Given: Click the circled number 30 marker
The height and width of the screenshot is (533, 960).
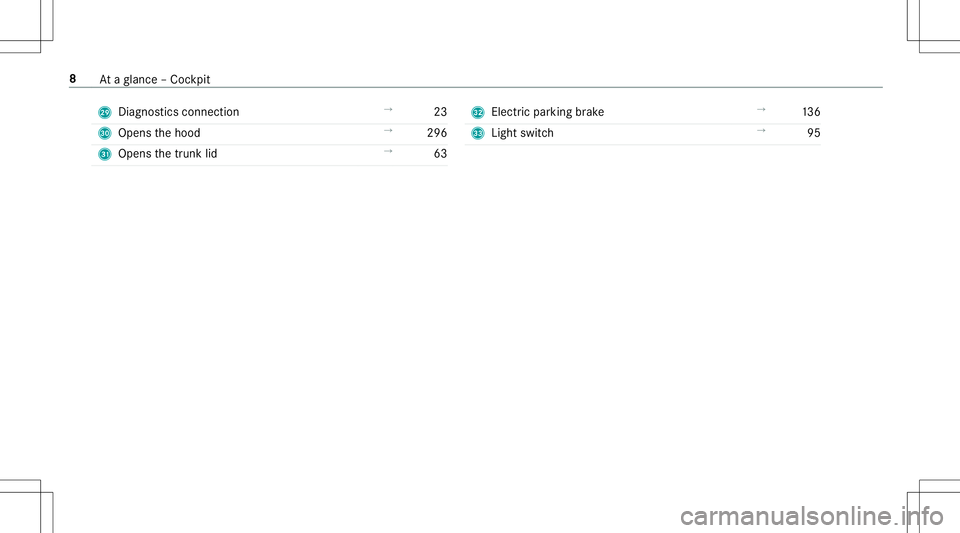Looking at the screenshot, I should click(104, 133).
